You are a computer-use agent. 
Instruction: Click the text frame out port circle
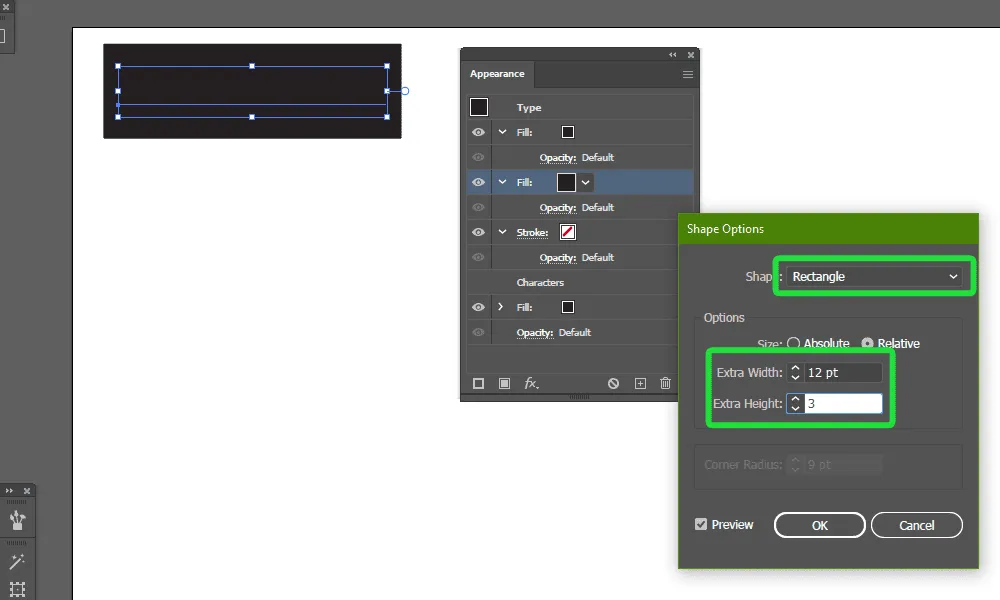click(x=405, y=91)
